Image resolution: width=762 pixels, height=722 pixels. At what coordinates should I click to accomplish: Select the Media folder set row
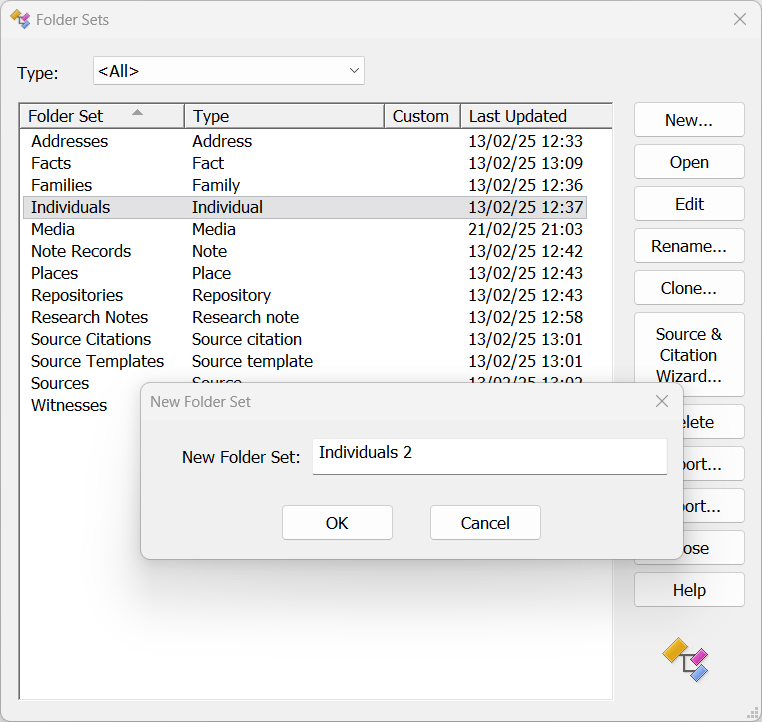[x=305, y=229]
